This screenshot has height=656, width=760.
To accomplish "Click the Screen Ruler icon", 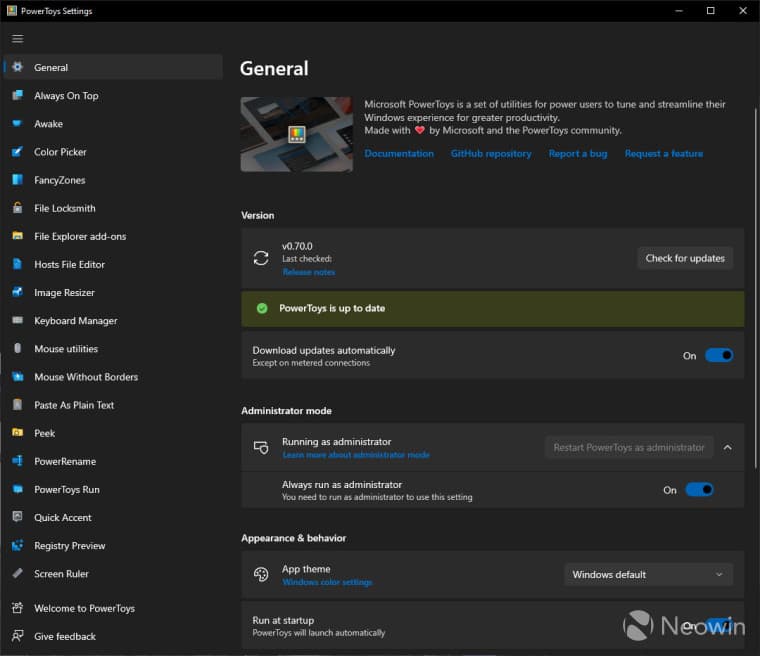I will pyautogui.click(x=17, y=574).
